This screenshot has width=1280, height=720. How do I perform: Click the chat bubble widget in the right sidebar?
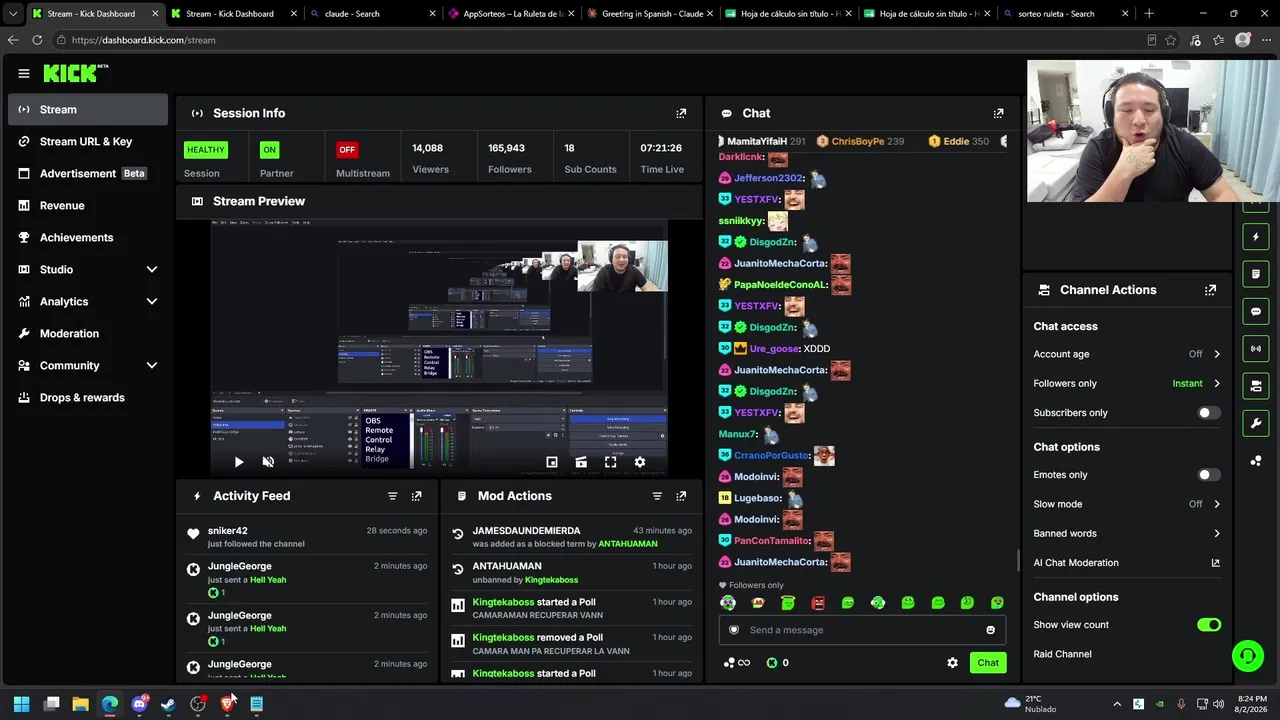pos(1256,312)
